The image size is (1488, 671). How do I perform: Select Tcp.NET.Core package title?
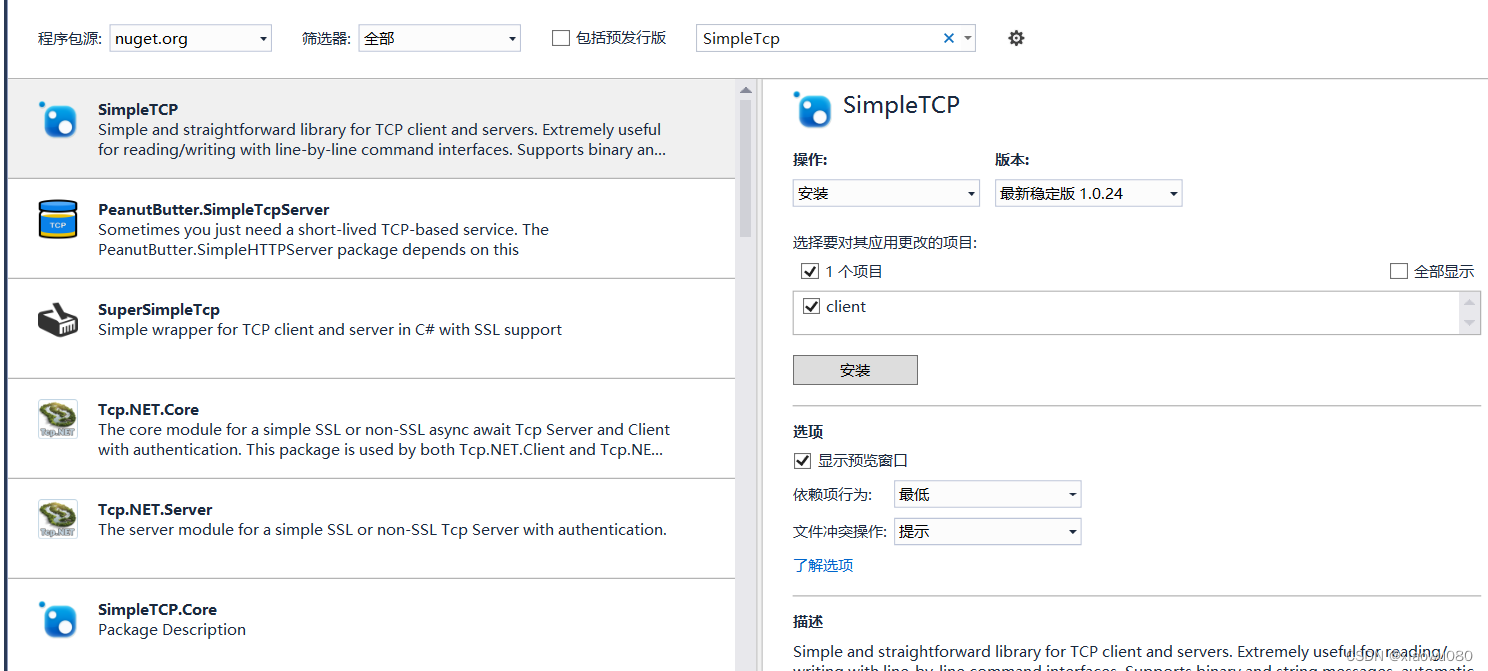click(x=148, y=409)
